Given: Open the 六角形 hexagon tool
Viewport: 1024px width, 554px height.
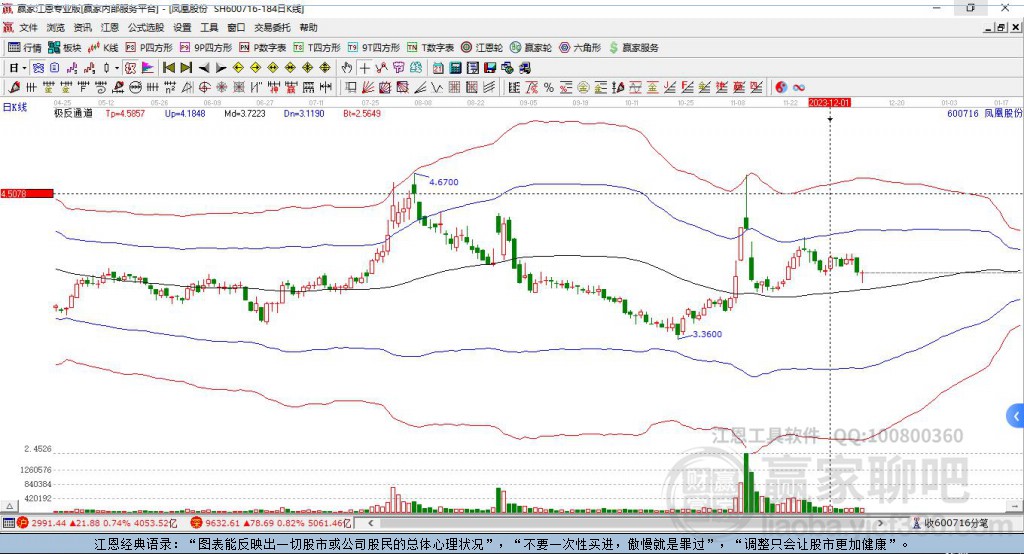Looking at the screenshot, I should pos(580,48).
